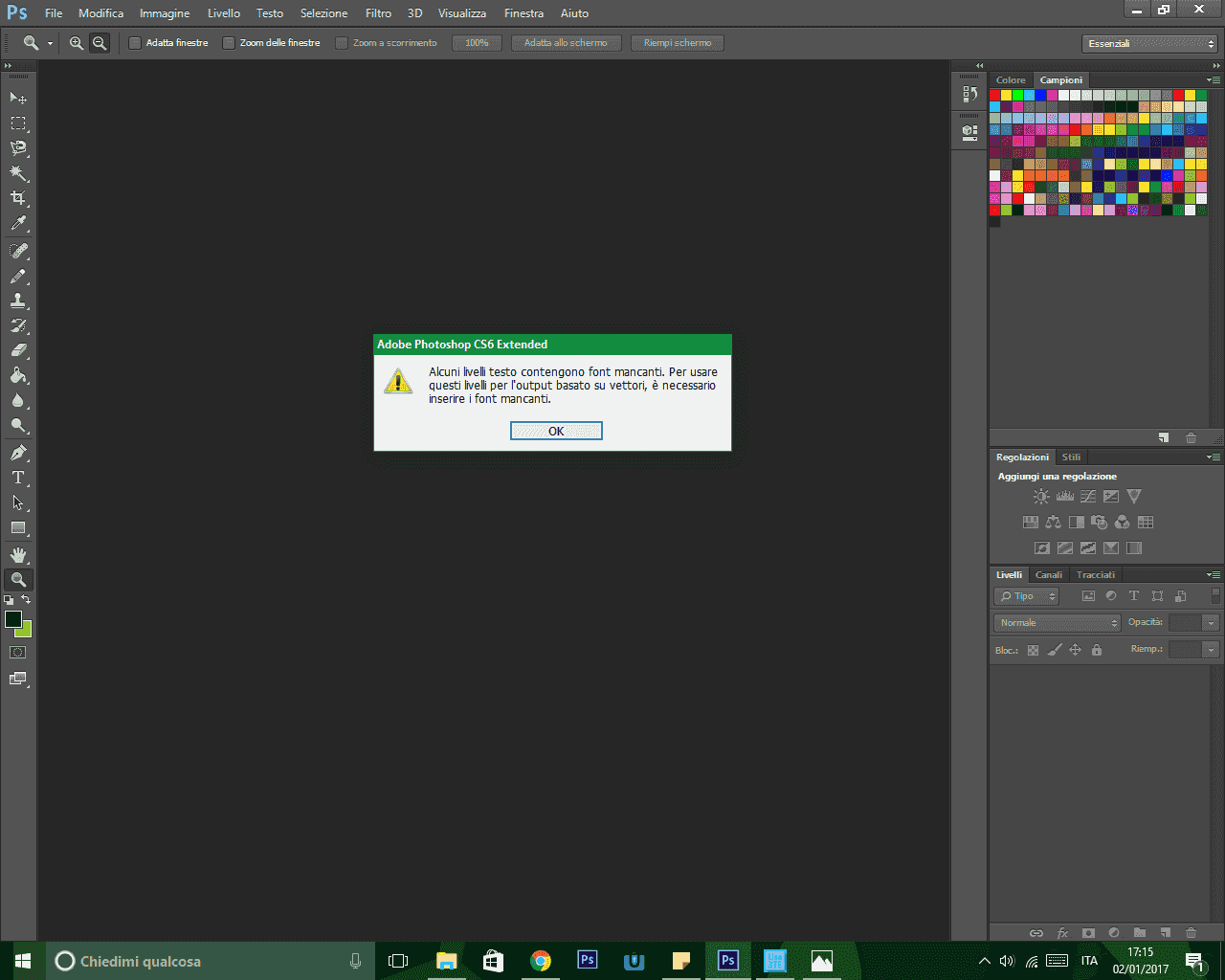Select the Clone Stamp tool
Image resolution: width=1225 pixels, height=980 pixels.
tap(18, 301)
